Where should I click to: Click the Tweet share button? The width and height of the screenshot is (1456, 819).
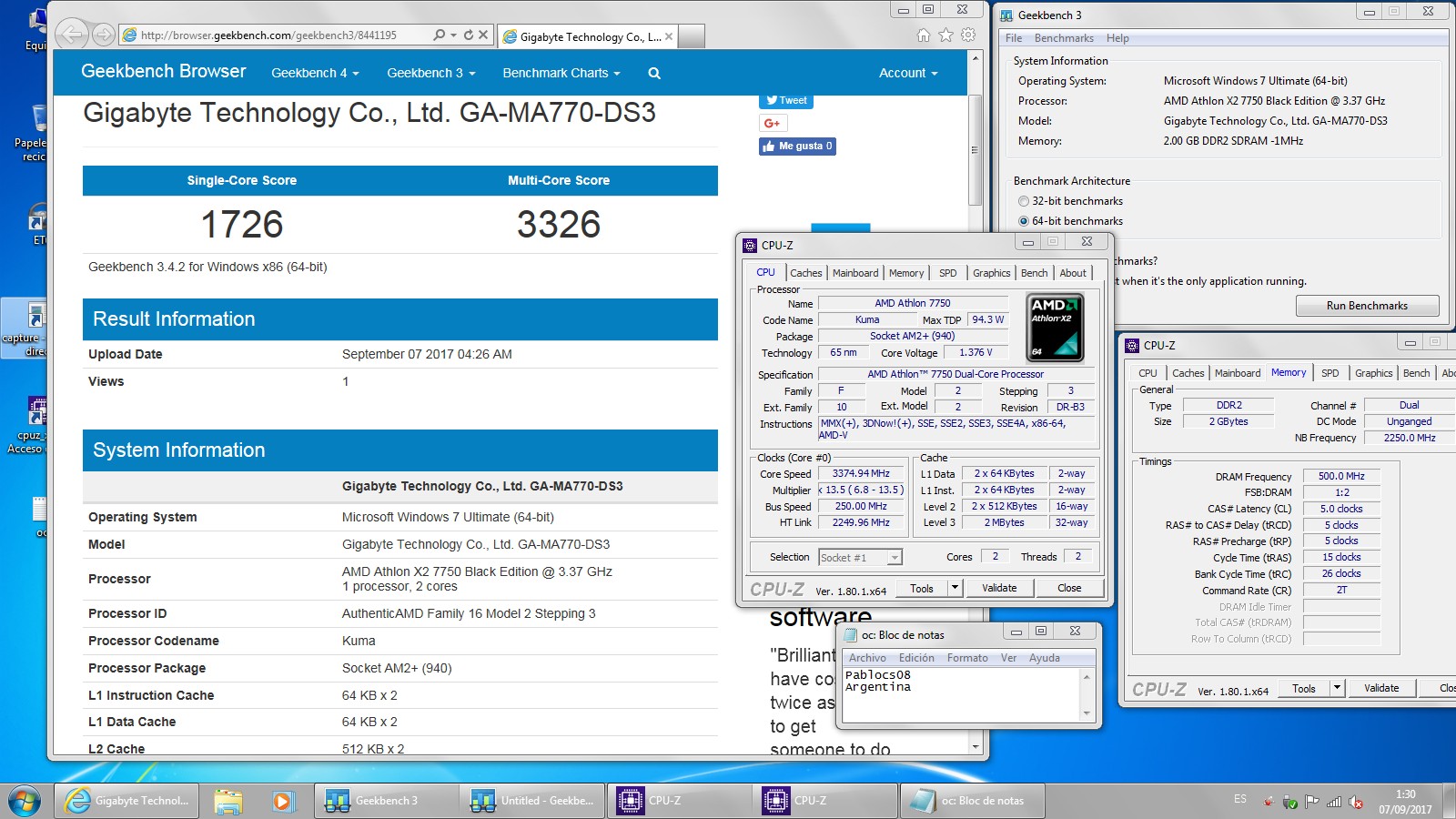coord(786,101)
